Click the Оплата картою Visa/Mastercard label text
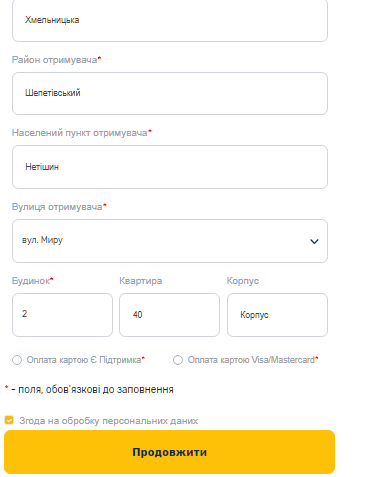The width and height of the screenshot is (366, 477). point(253,360)
